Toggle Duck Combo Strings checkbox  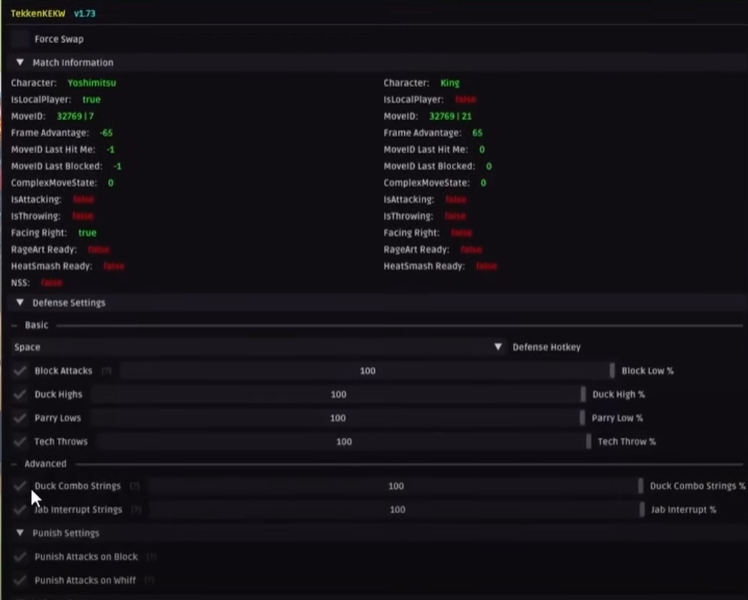point(20,486)
